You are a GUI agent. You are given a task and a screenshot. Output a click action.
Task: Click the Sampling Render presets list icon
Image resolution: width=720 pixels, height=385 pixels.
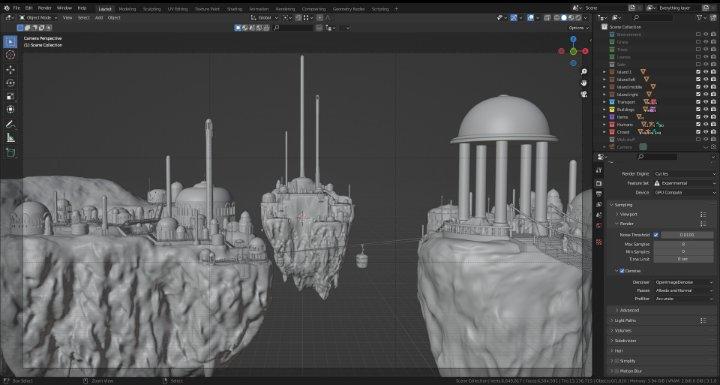703,224
